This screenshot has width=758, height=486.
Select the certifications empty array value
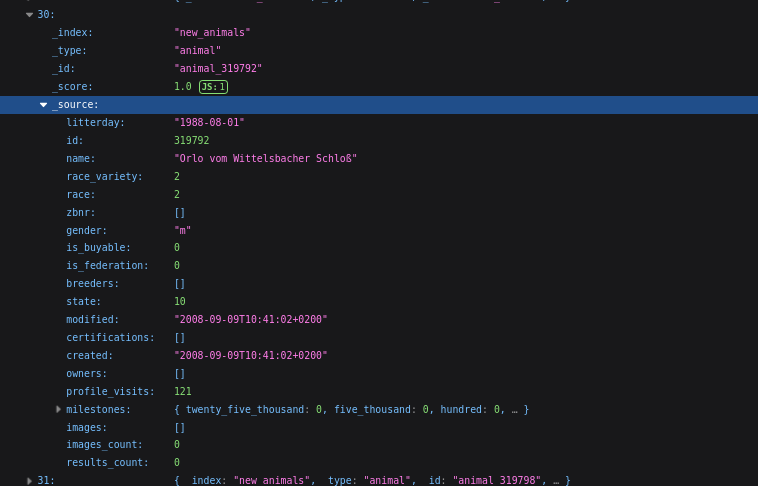[x=179, y=337]
